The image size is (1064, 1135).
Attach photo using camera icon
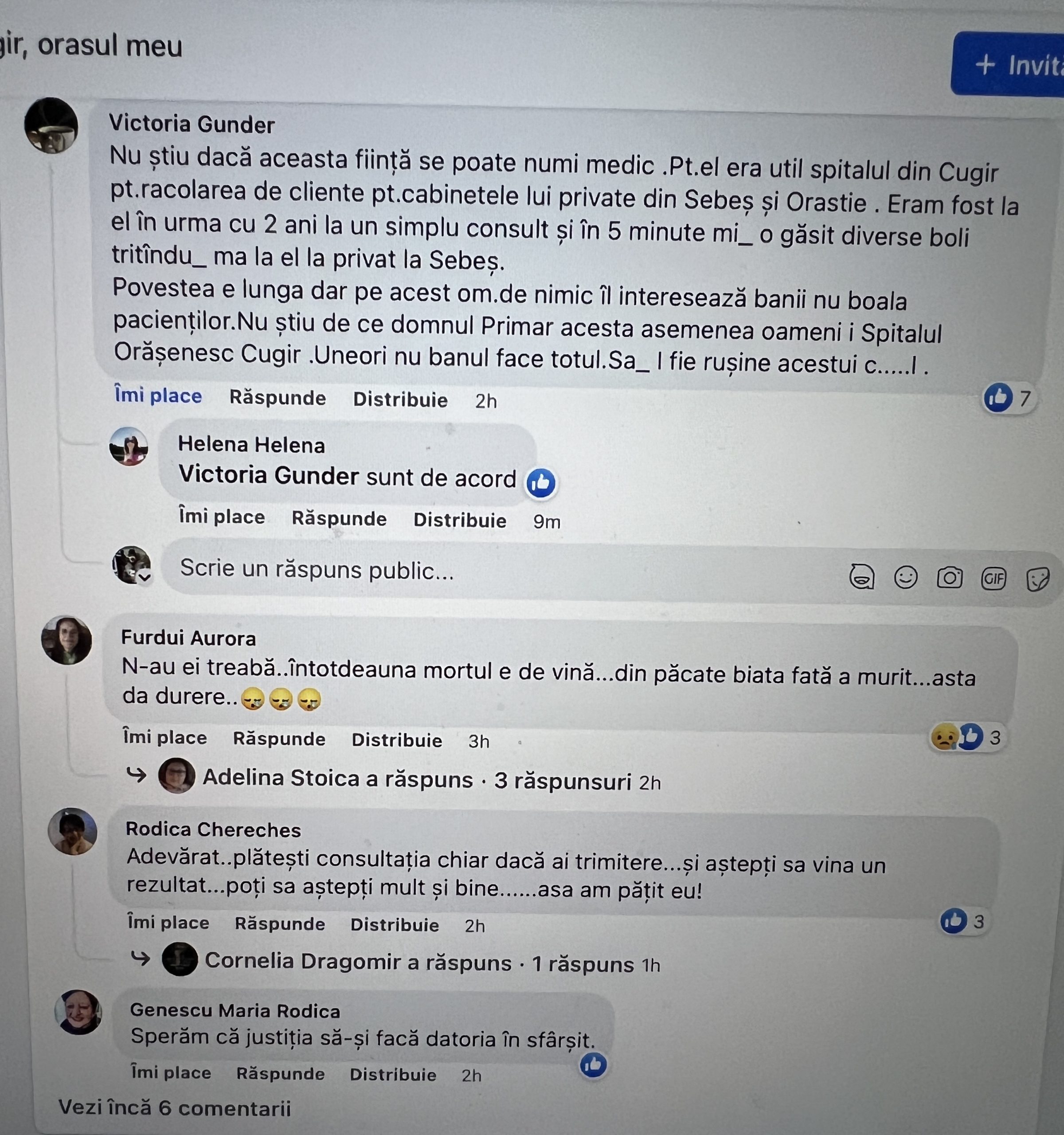(x=949, y=578)
